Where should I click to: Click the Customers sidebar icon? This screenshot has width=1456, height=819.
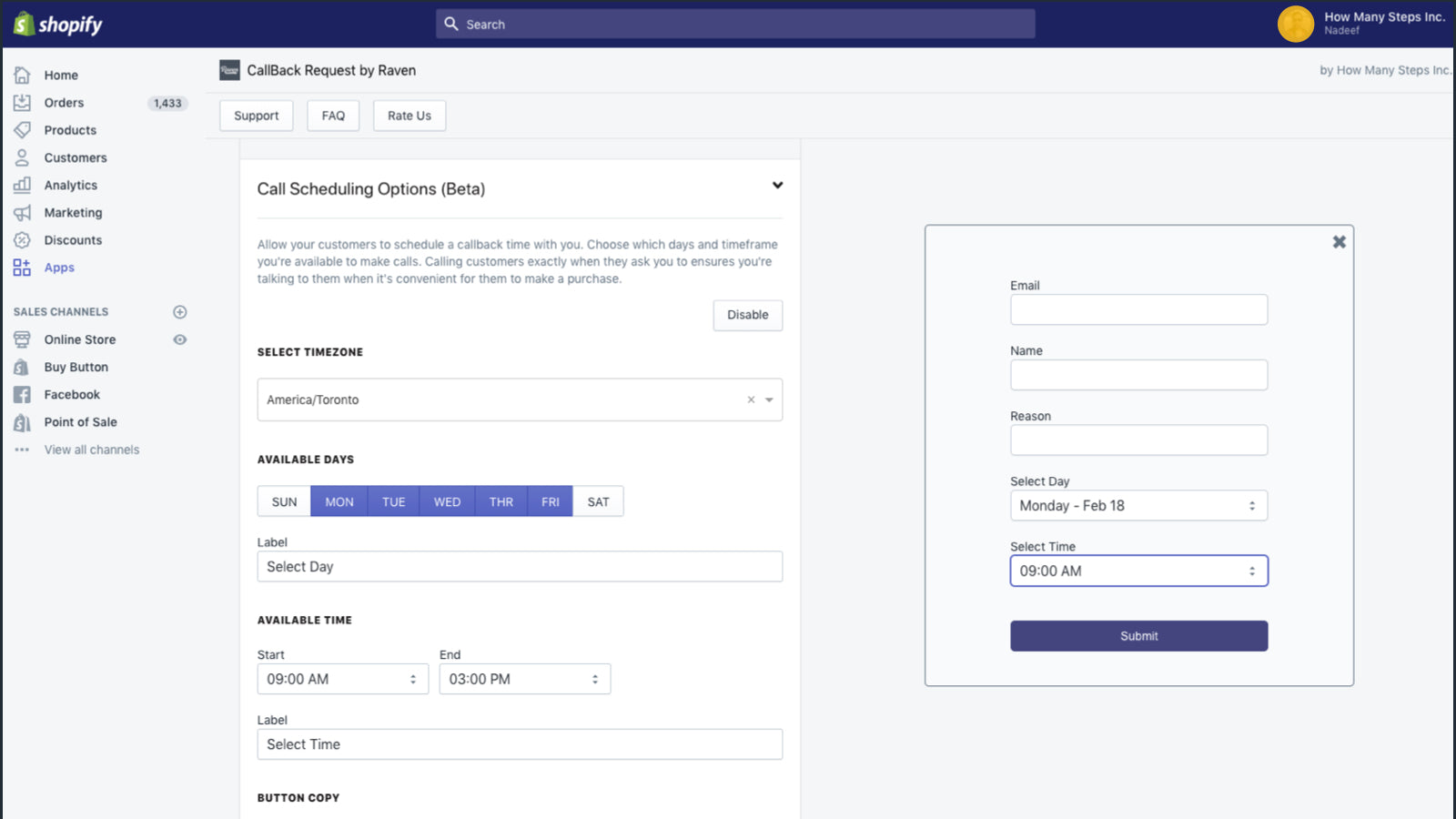pyautogui.click(x=22, y=157)
